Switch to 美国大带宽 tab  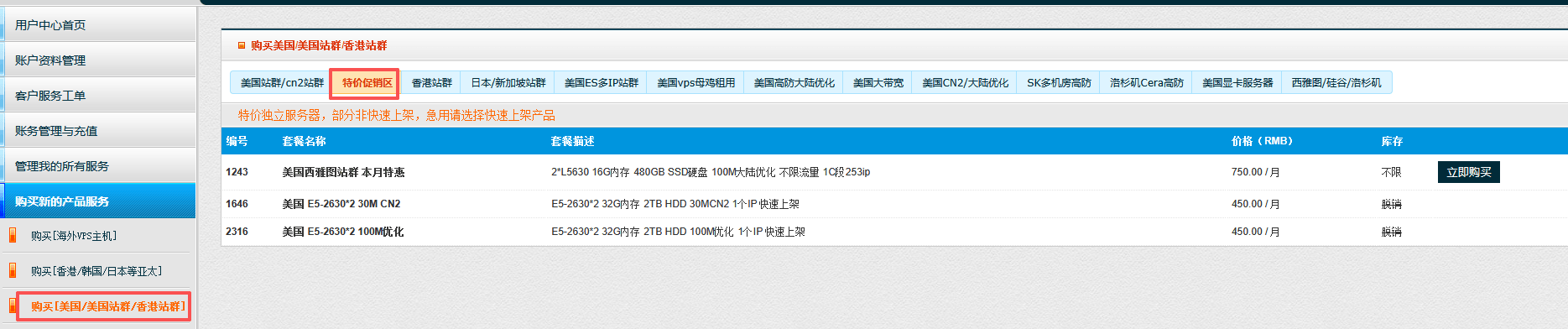(878, 82)
